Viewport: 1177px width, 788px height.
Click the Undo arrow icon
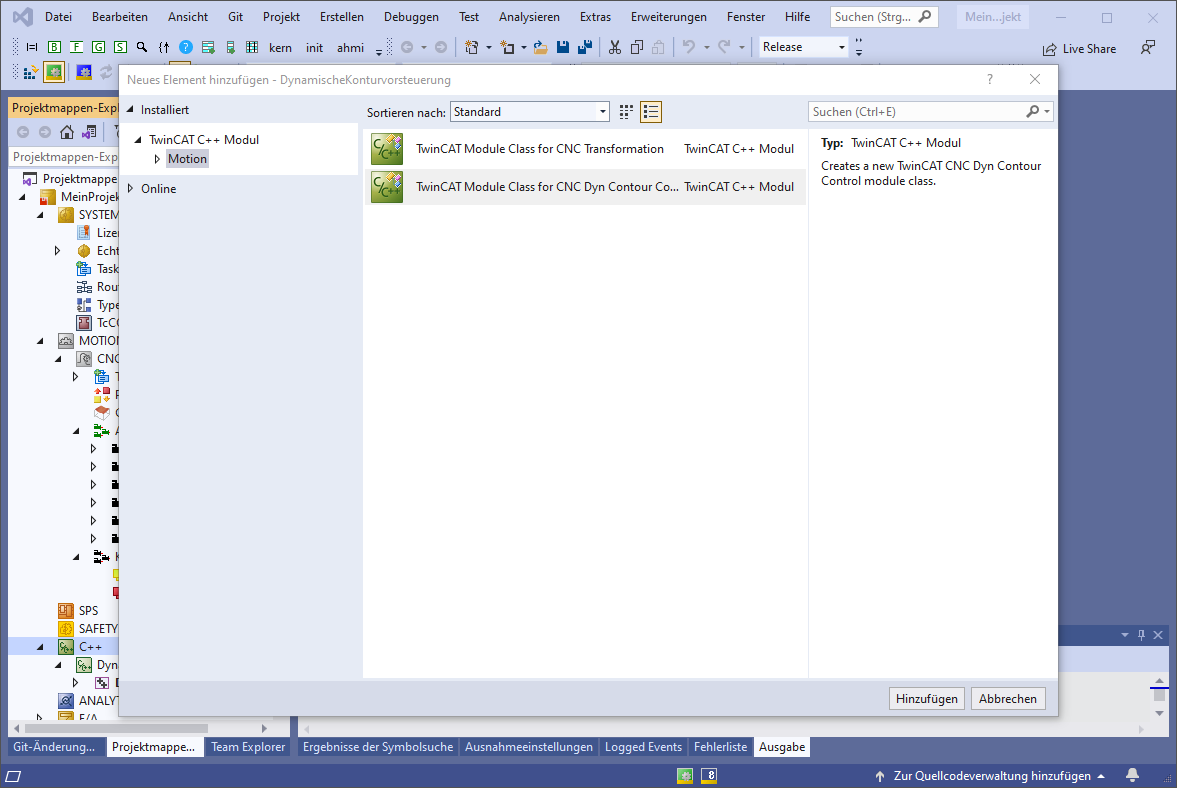point(688,47)
